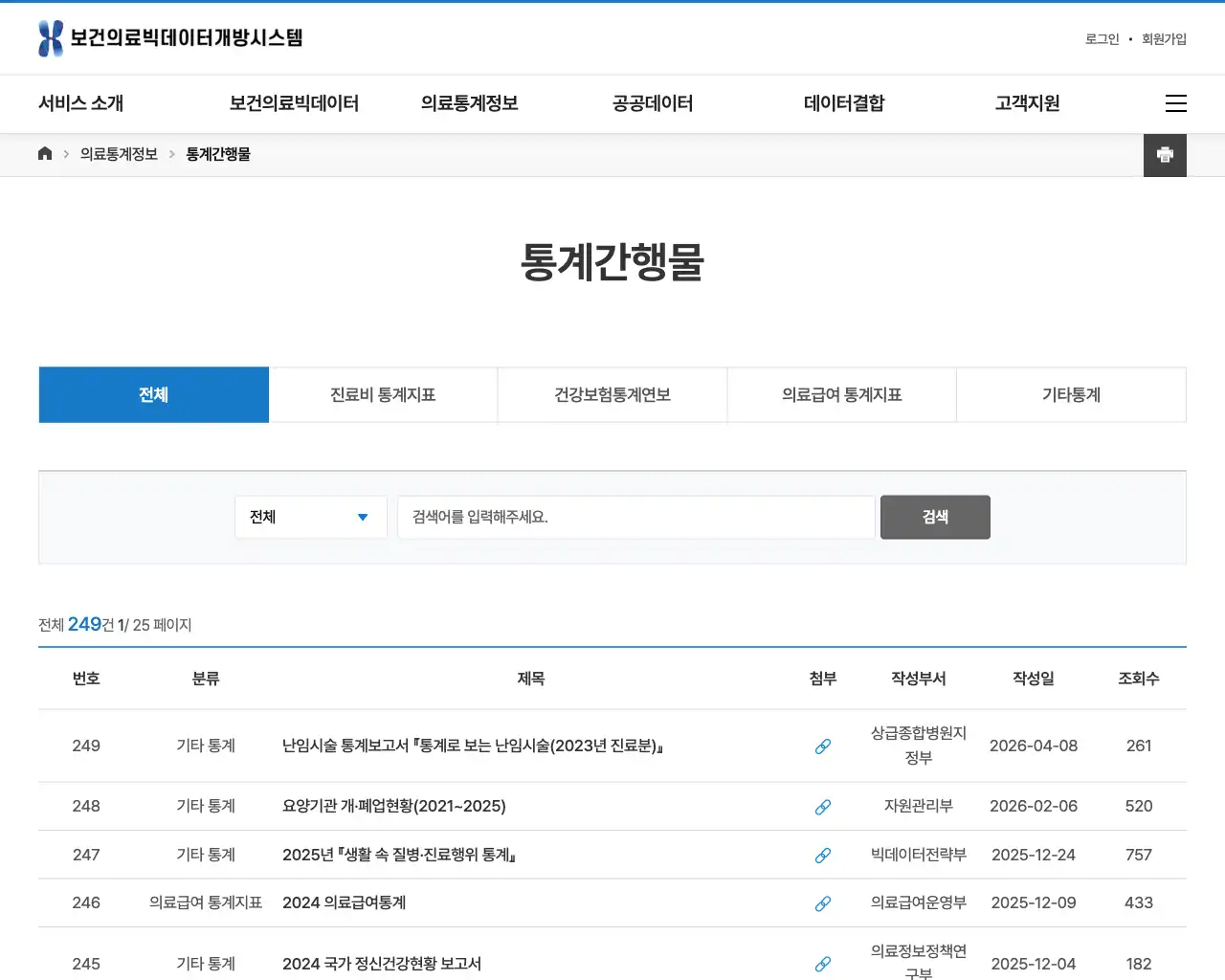Focus the 검색어를 입력해주세요 search field
The width and height of the screenshot is (1225, 980).
pyautogui.click(x=636, y=517)
